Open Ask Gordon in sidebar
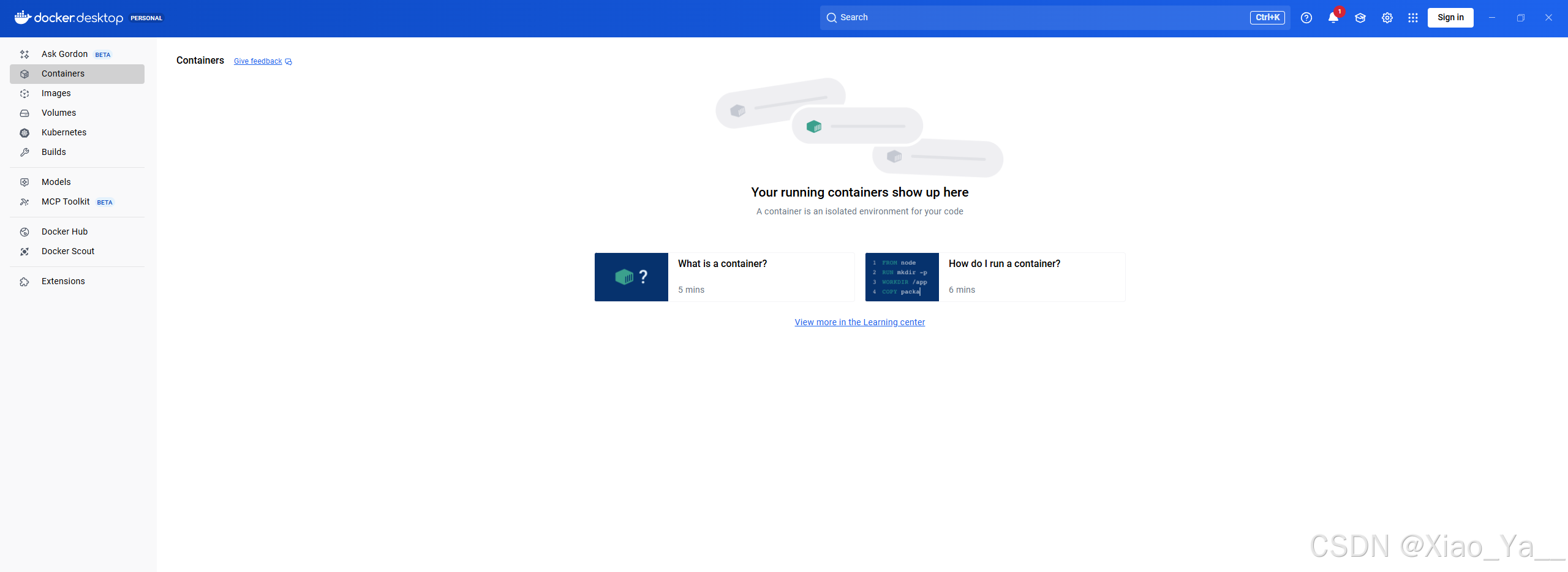Viewport: 1568px width, 572px height. point(77,55)
